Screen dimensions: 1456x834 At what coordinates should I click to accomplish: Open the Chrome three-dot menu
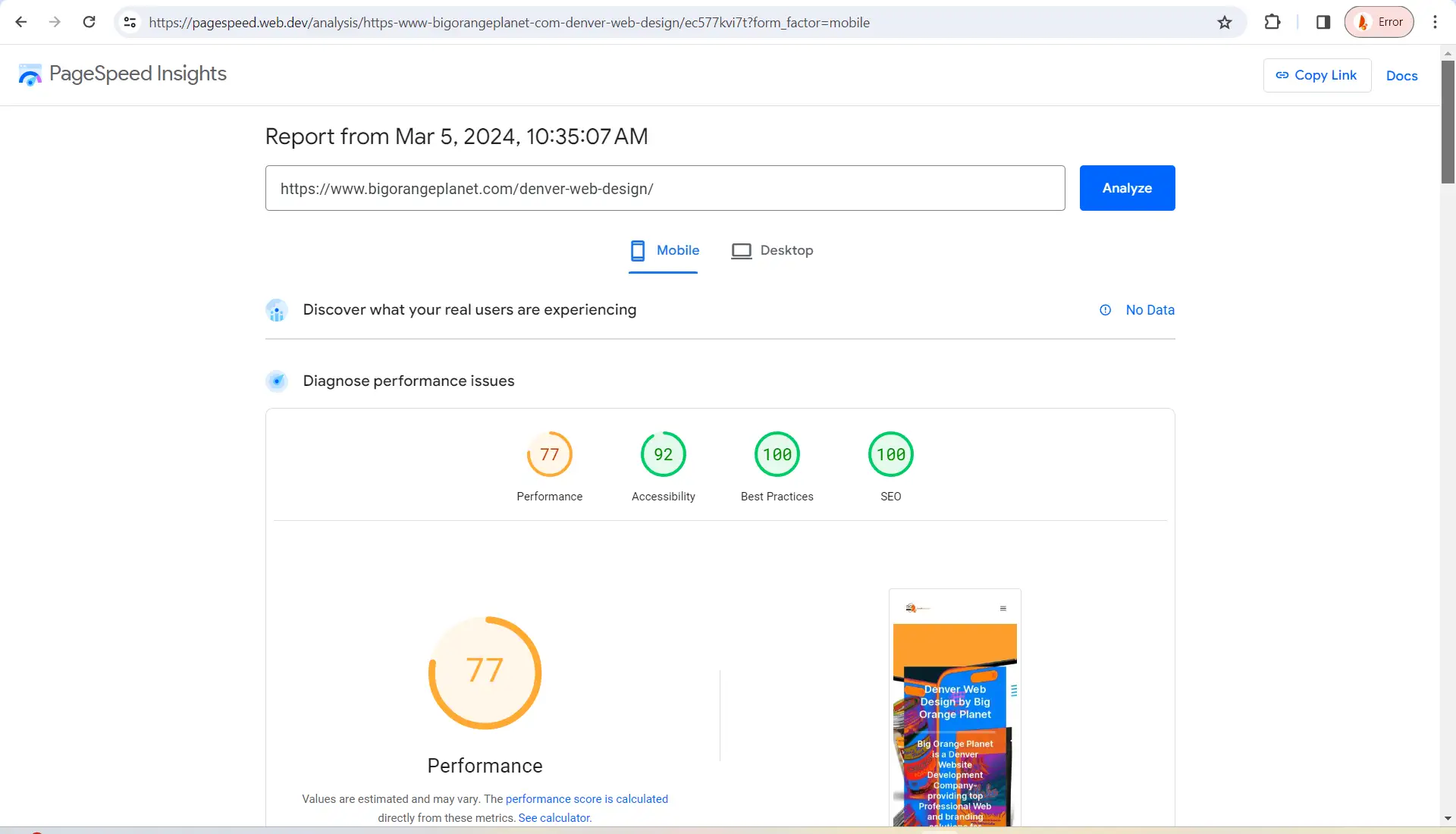pos(1435,22)
